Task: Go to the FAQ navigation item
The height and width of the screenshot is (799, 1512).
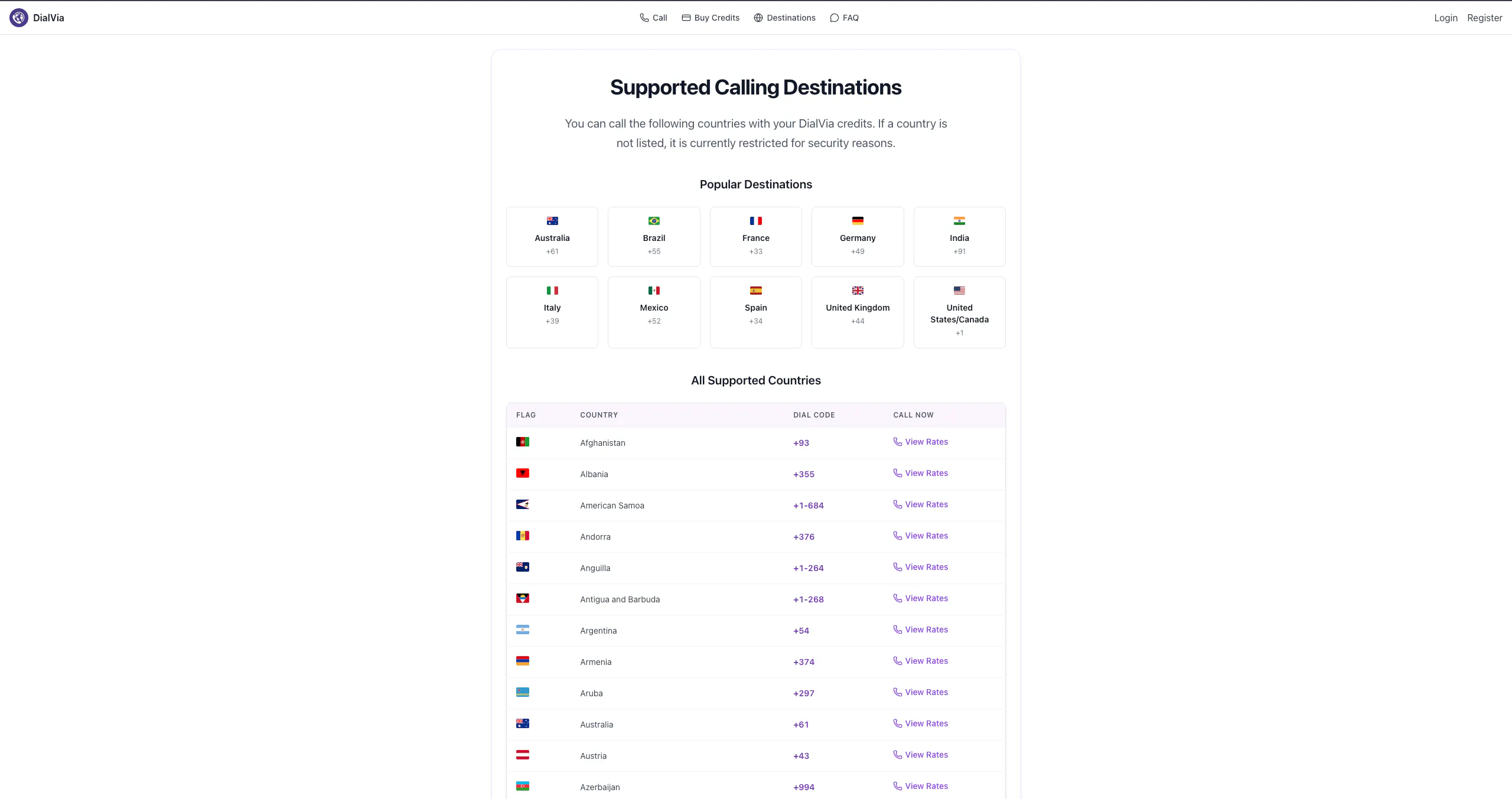Action: click(x=844, y=18)
